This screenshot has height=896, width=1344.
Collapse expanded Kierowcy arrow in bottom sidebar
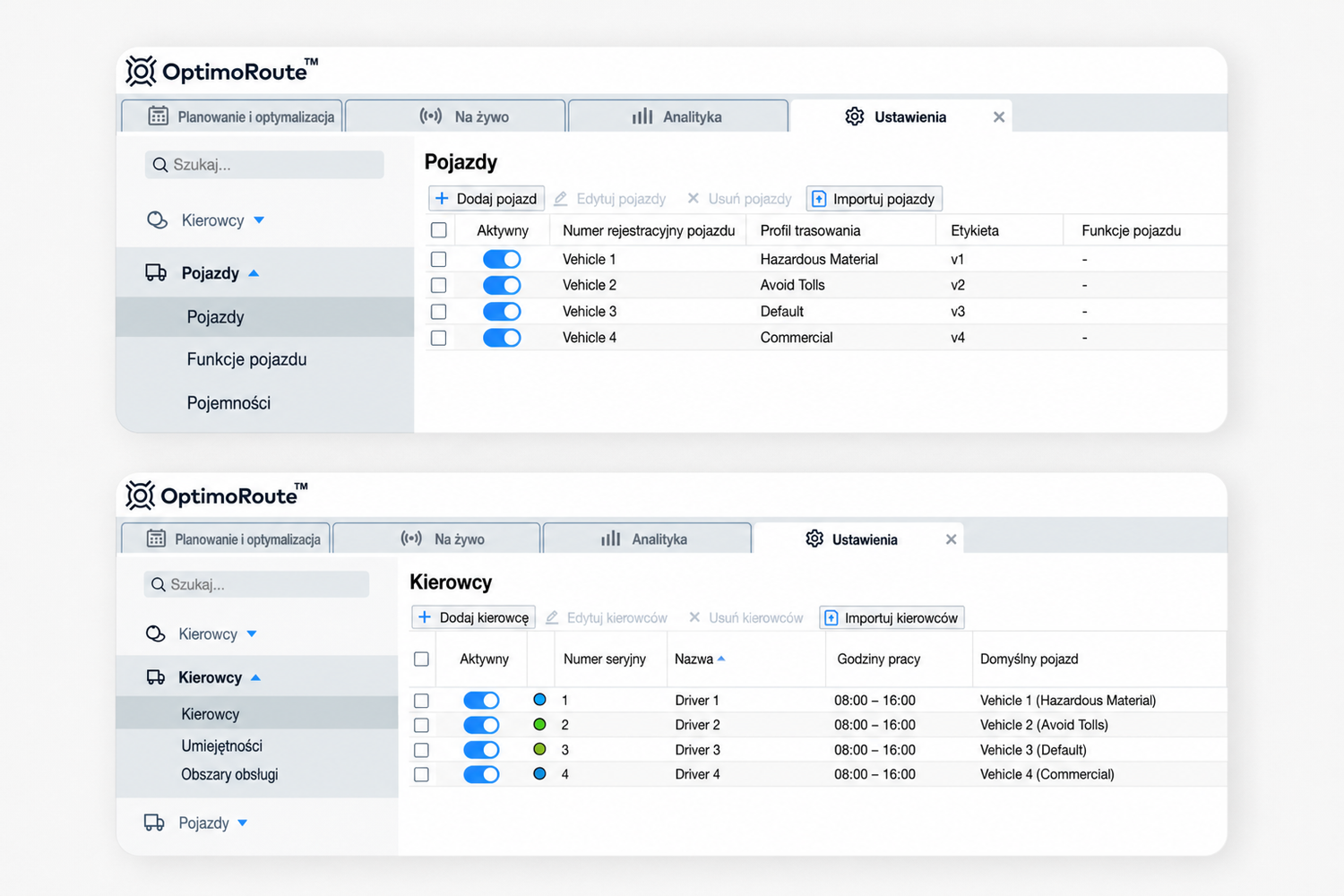[255, 677]
